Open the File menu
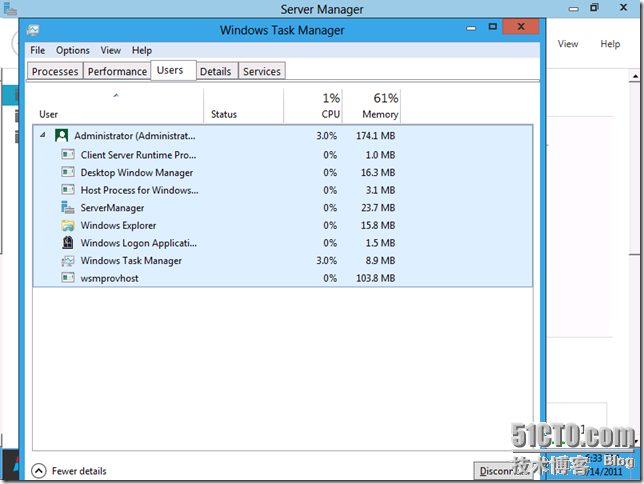Image resolution: width=644 pixels, height=484 pixels. click(37, 50)
